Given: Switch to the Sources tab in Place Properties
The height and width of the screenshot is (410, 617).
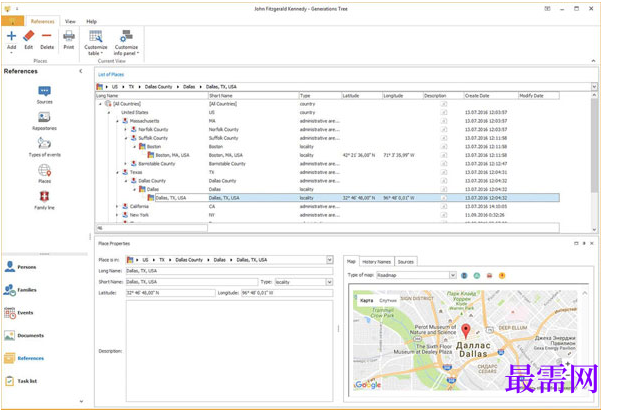Looking at the screenshot, I should pyautogui.click(x=405, y=262).
